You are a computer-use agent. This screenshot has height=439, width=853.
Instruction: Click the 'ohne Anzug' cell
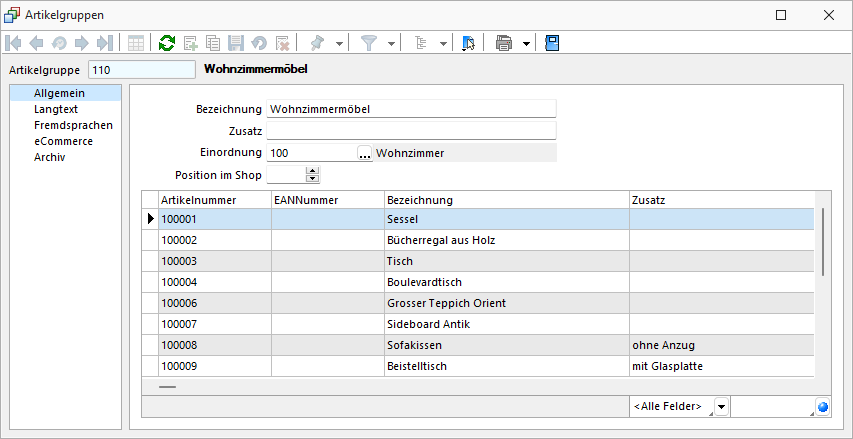tap(721, 345)
